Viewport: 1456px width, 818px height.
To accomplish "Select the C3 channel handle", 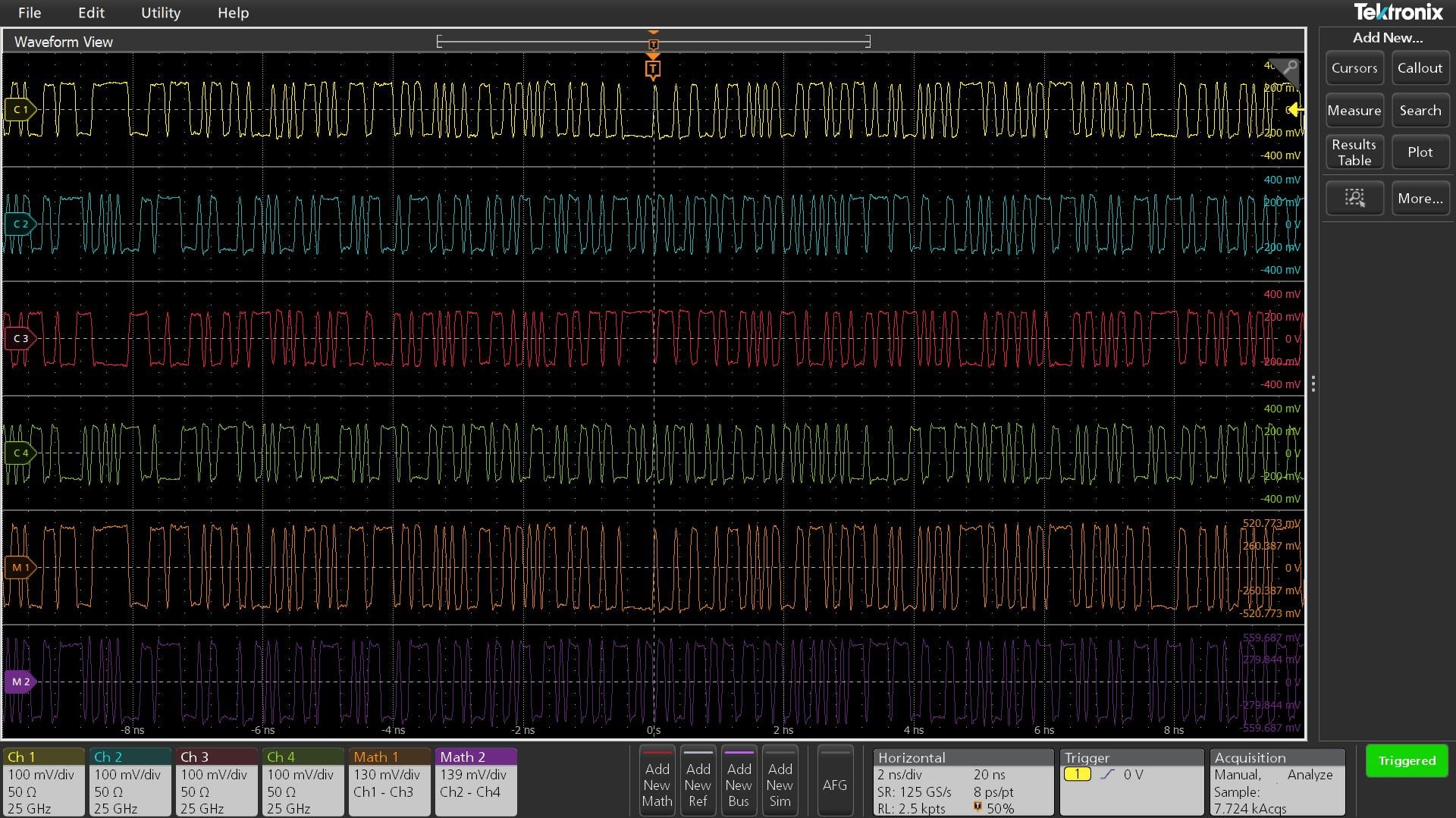I will (20, 339).
